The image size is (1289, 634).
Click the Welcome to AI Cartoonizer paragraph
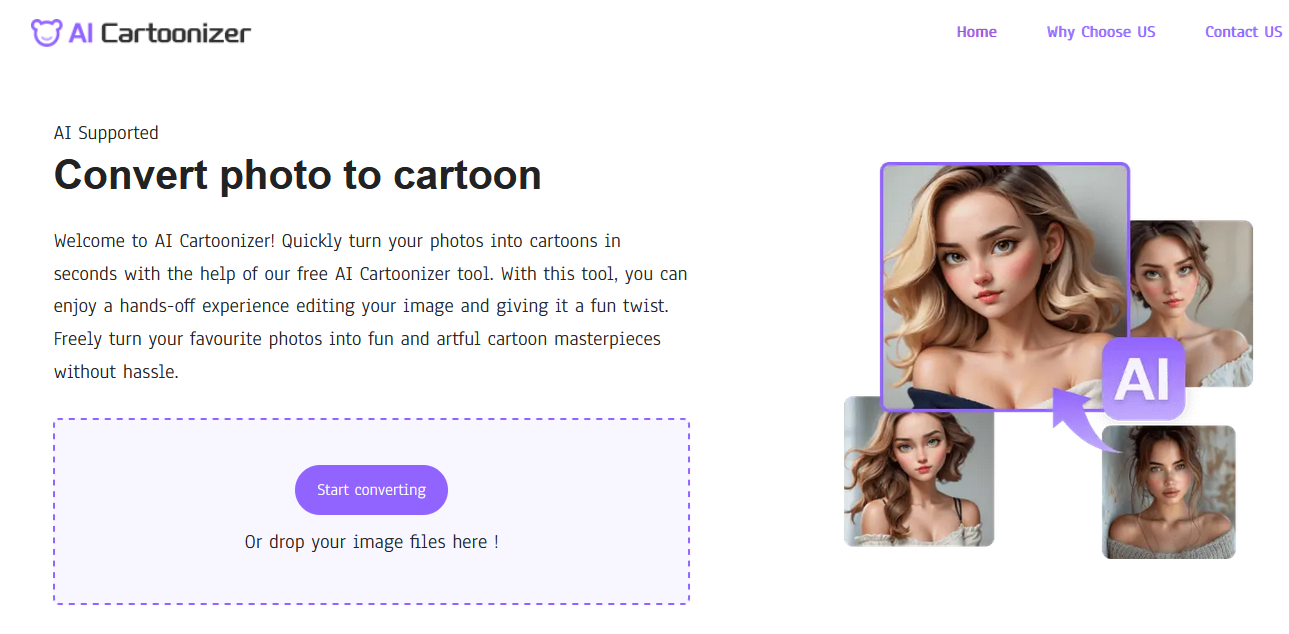click(371, 306)
